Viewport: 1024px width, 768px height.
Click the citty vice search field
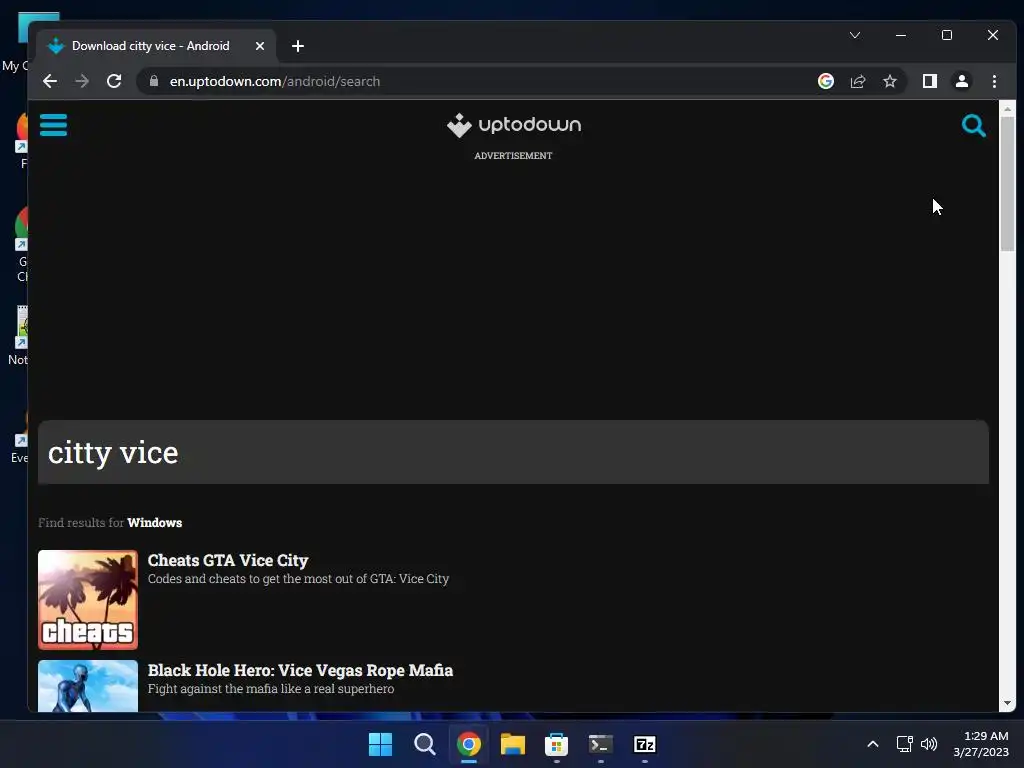pos(513,453)
